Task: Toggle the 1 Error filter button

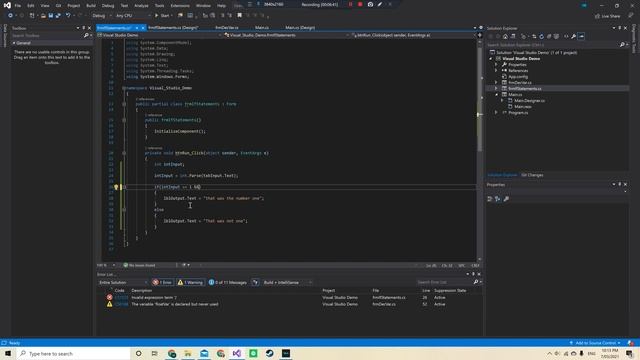Action: click(162, 282)
